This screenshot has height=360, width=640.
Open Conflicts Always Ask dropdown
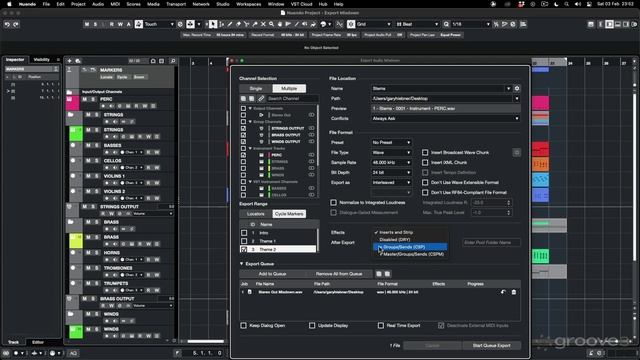[x=445, y=118]
